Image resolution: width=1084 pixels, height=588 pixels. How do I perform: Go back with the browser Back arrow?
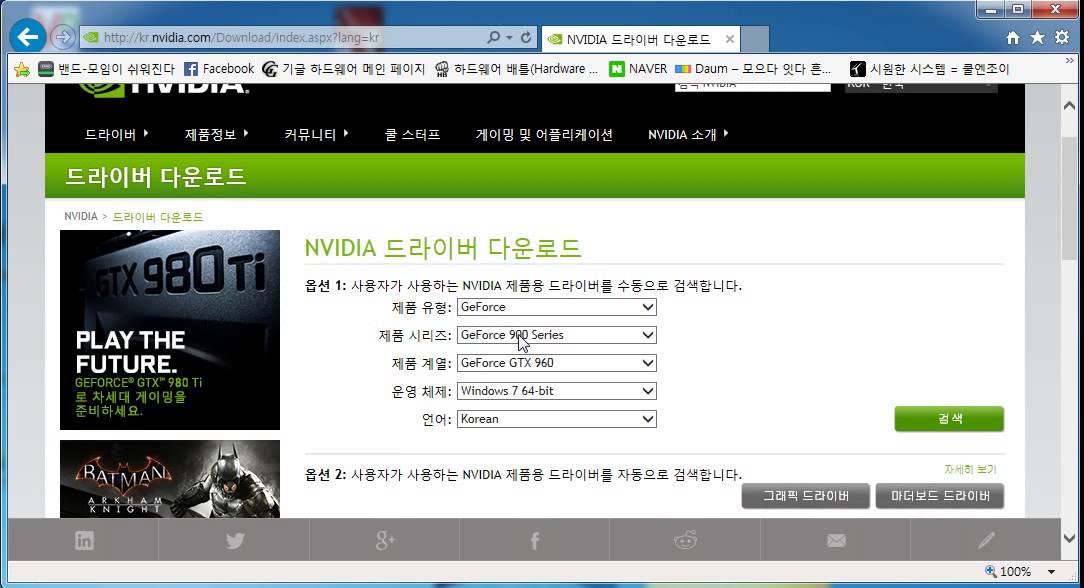(28, 36)
